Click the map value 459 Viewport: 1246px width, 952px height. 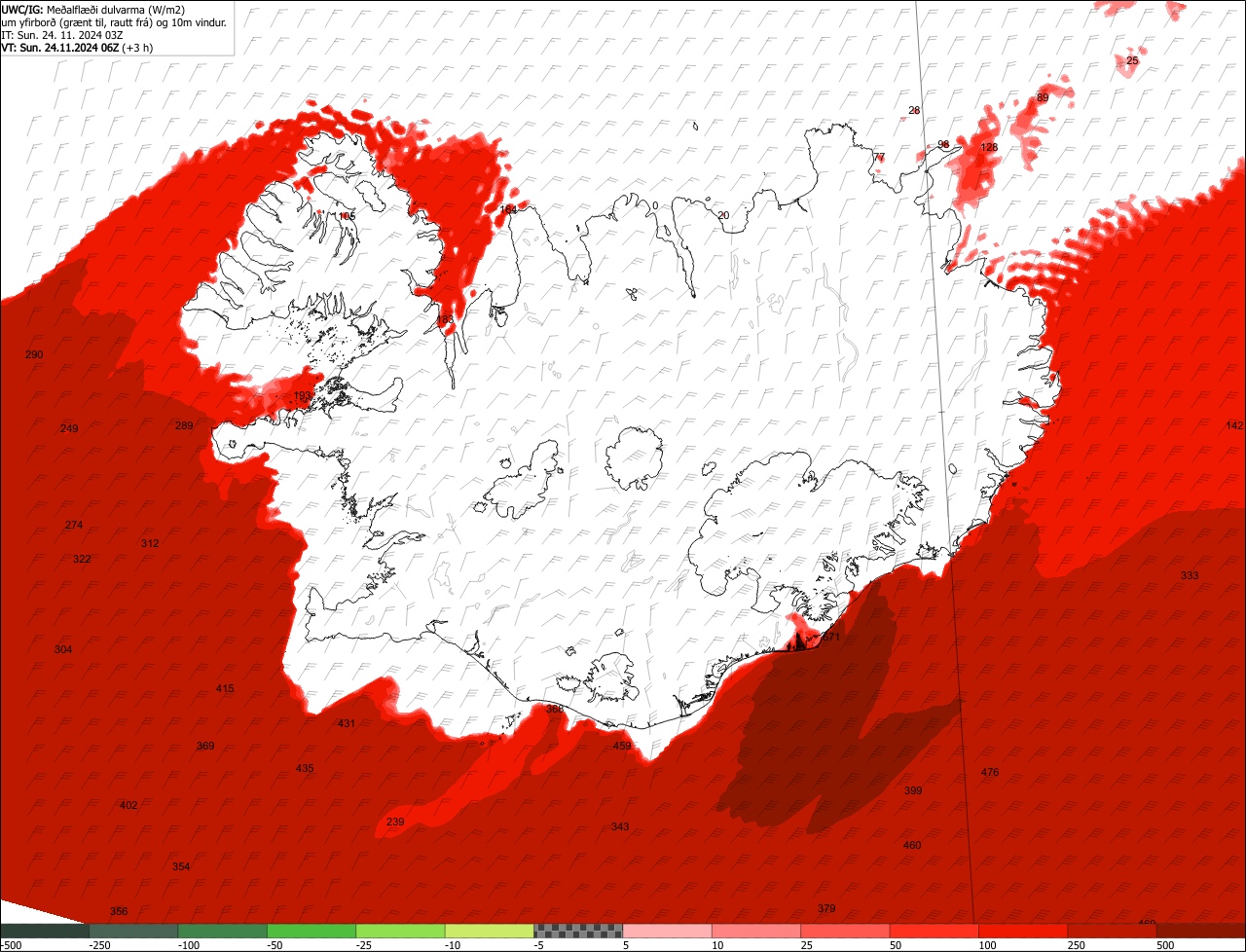622,746
